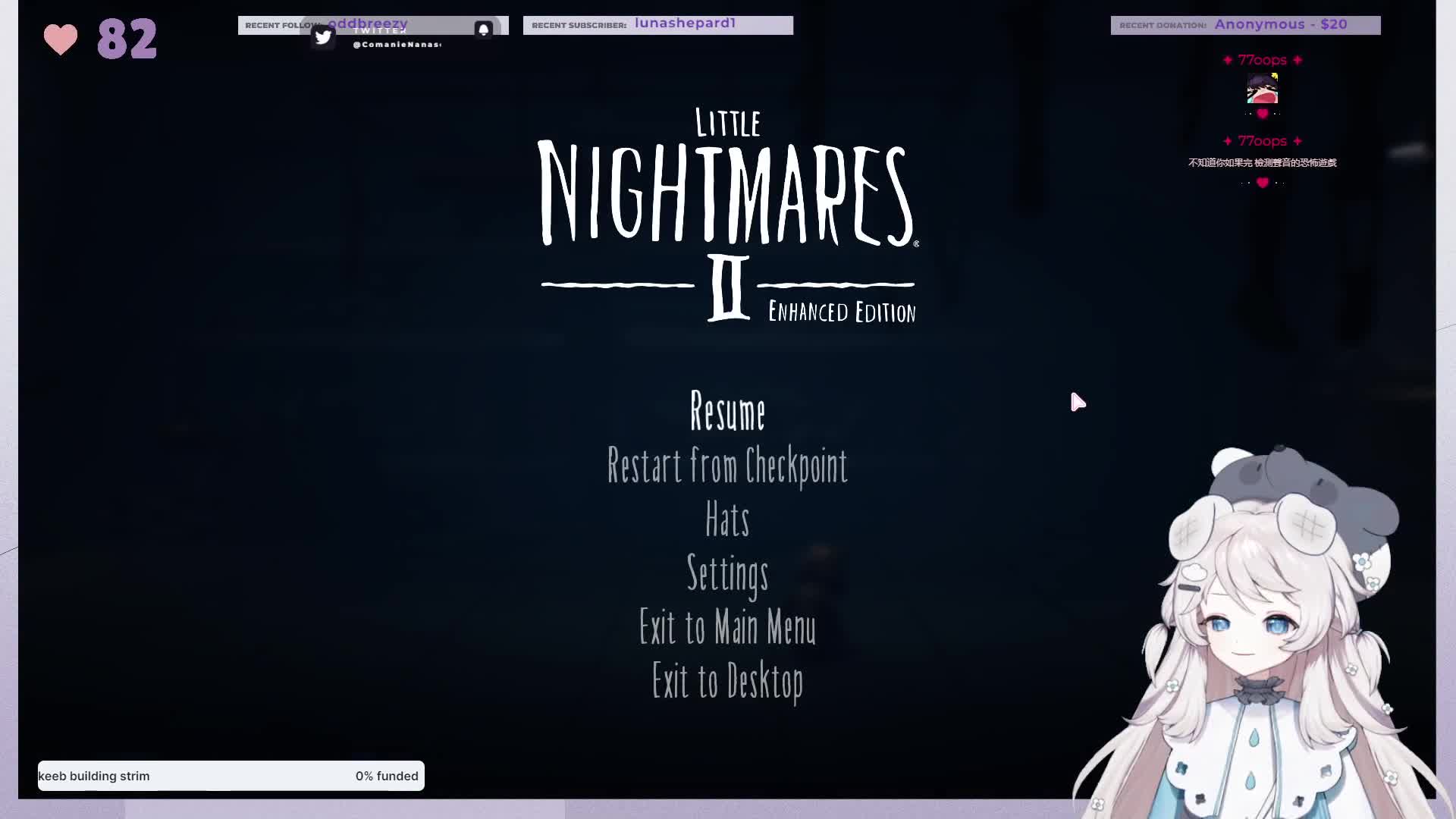Viewport: 1456px width, 819px height.
Task: Choose Restart from Checkpoint
Action: click(x=727, y=466)
